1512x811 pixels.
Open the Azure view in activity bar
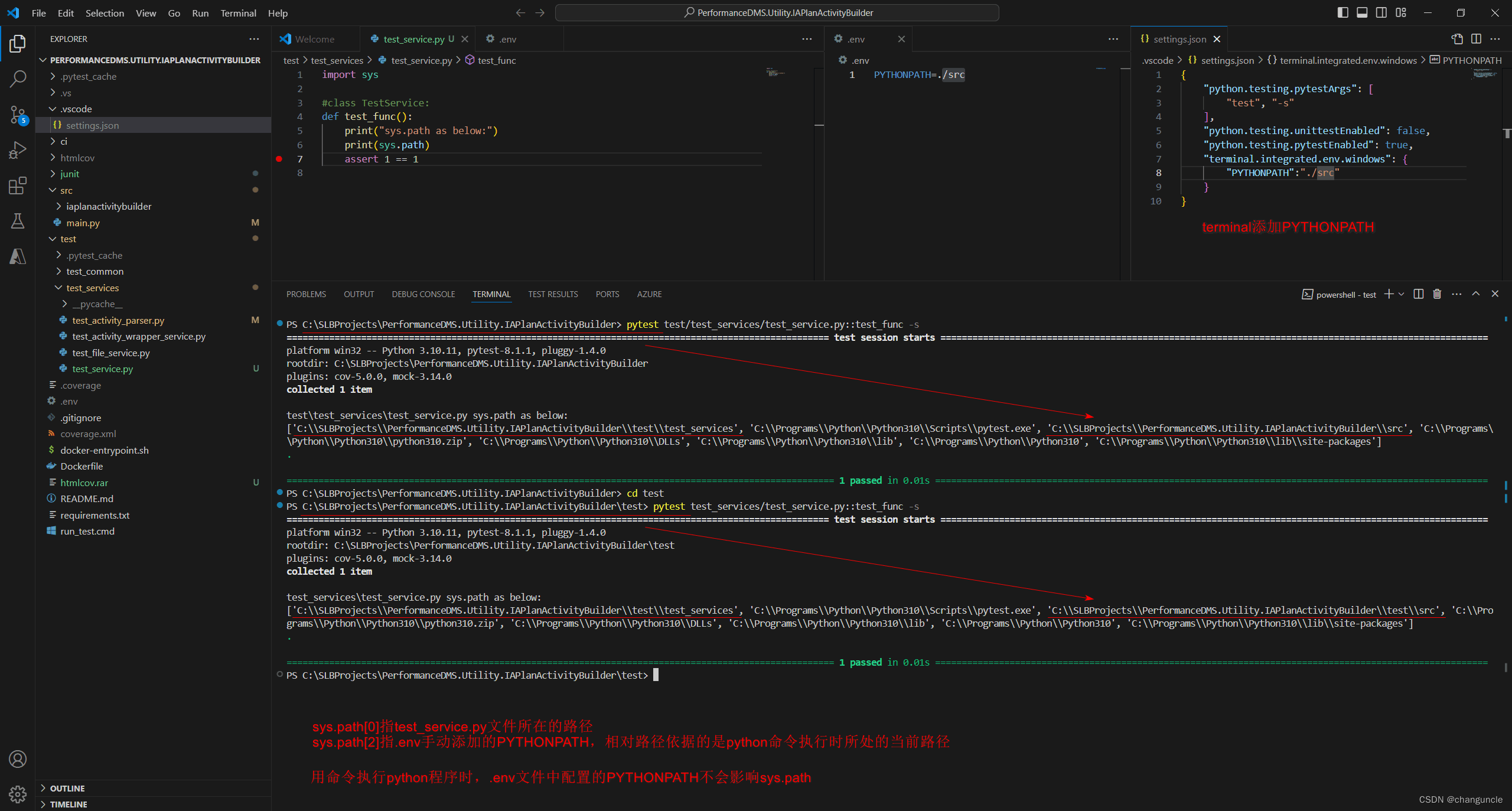[x=18, y=256]
